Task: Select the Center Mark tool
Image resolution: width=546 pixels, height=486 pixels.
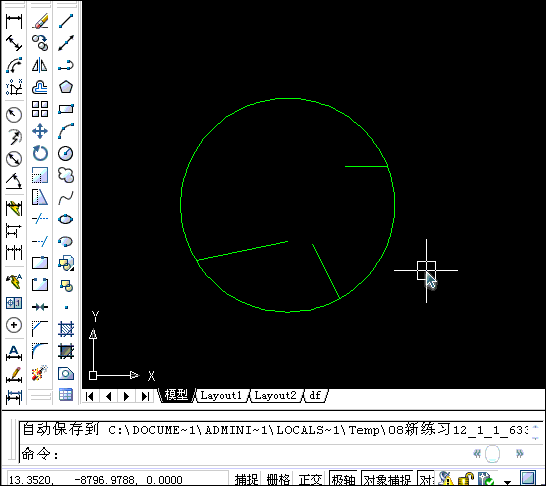Action: [x=14, y=325]
